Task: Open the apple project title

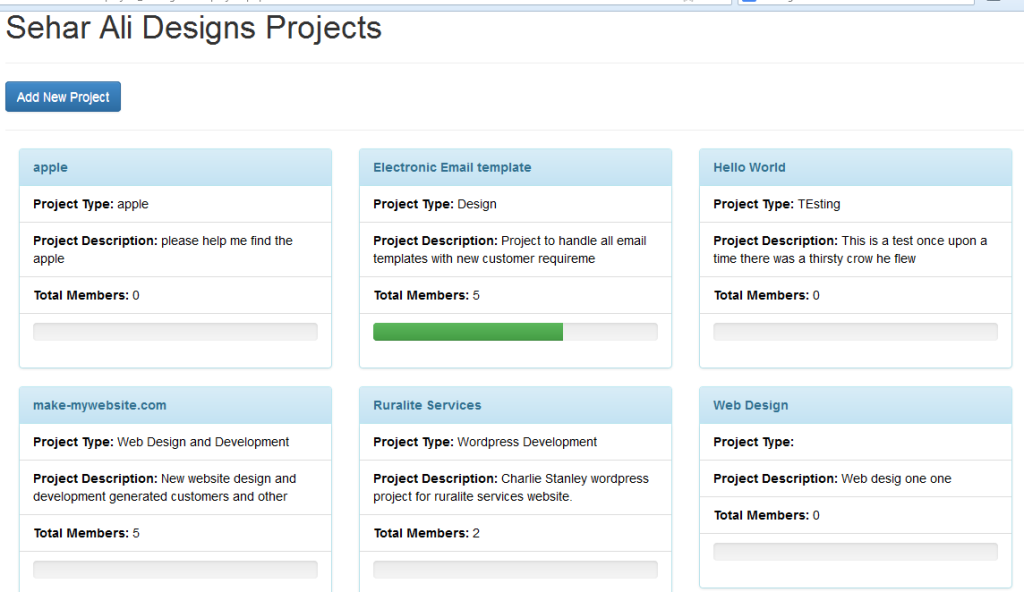Action: click(50, 168)
